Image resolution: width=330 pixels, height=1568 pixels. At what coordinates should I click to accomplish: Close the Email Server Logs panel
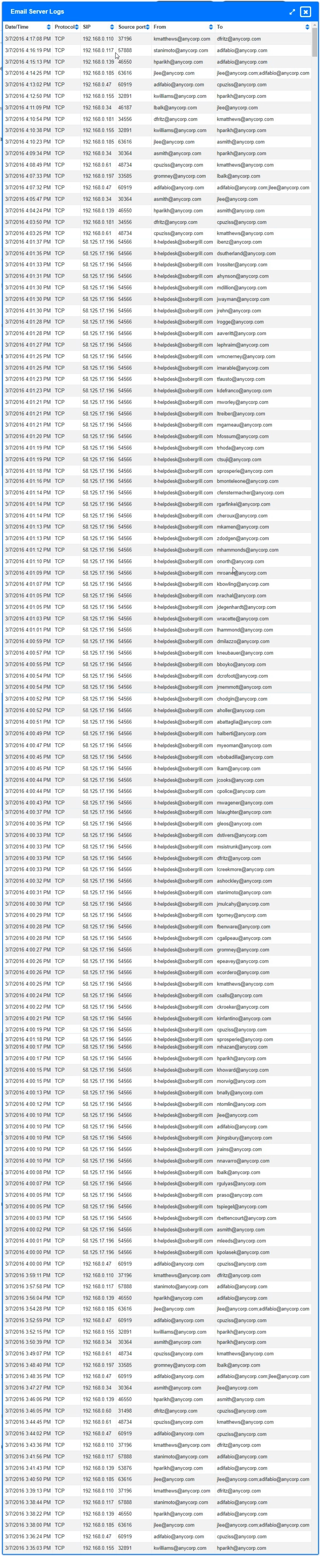(x=306, y=12)
